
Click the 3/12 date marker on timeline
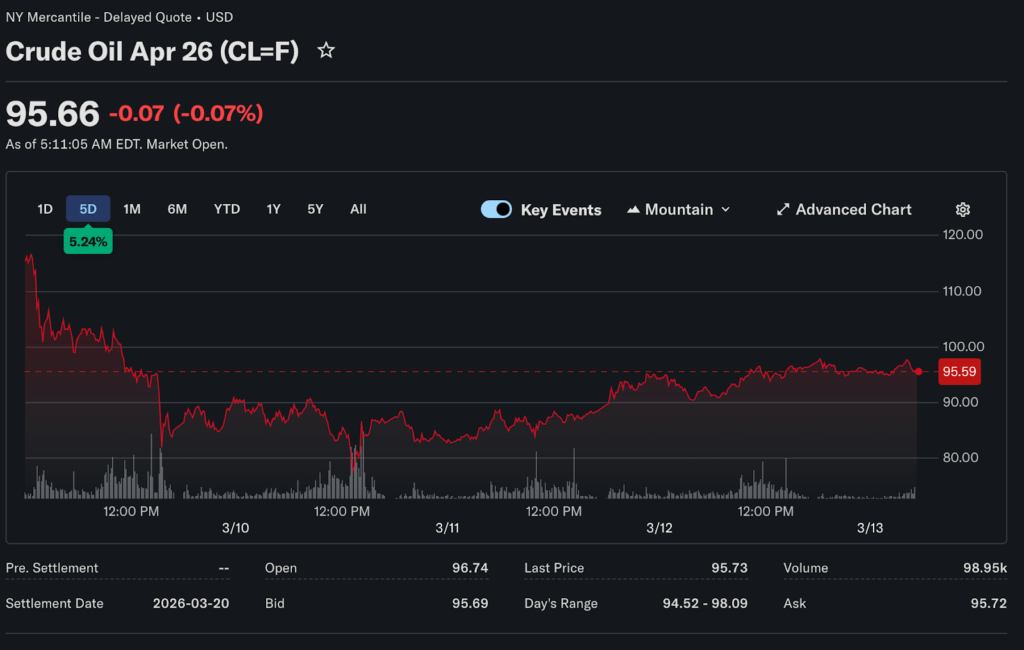point(659,528)
